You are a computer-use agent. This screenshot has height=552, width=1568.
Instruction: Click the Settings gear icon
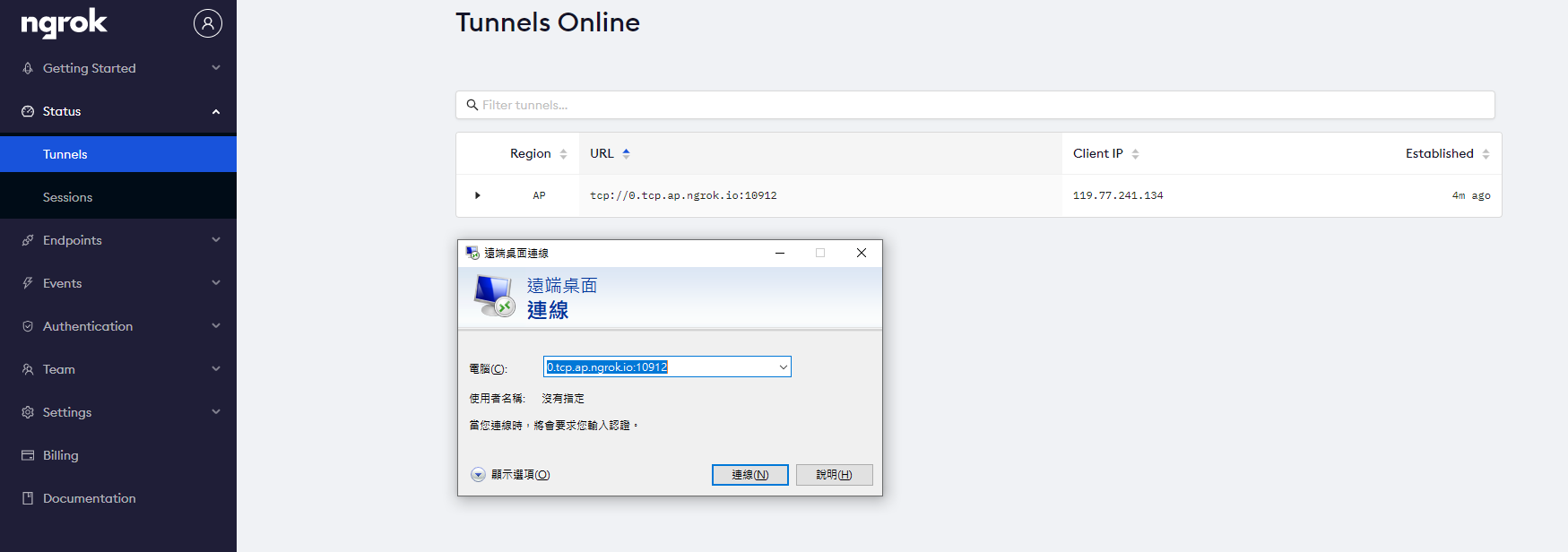click(28, 412)
